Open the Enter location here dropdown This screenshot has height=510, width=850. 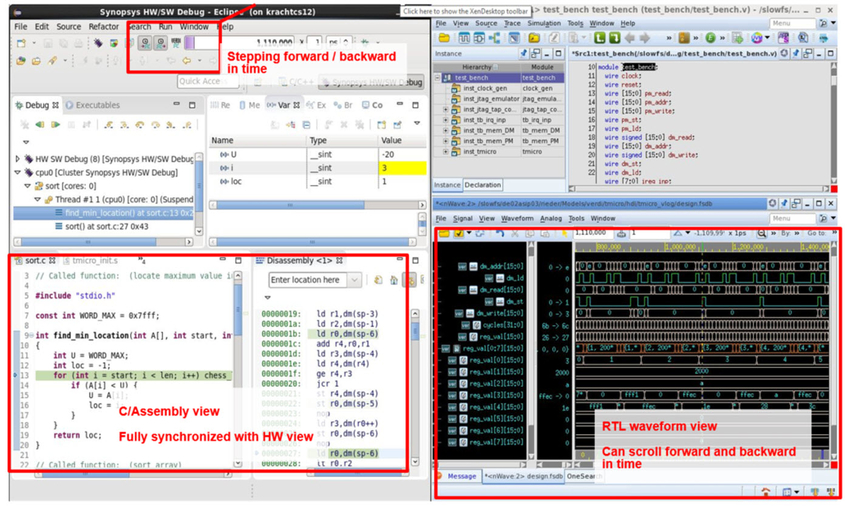coord(356,280)
